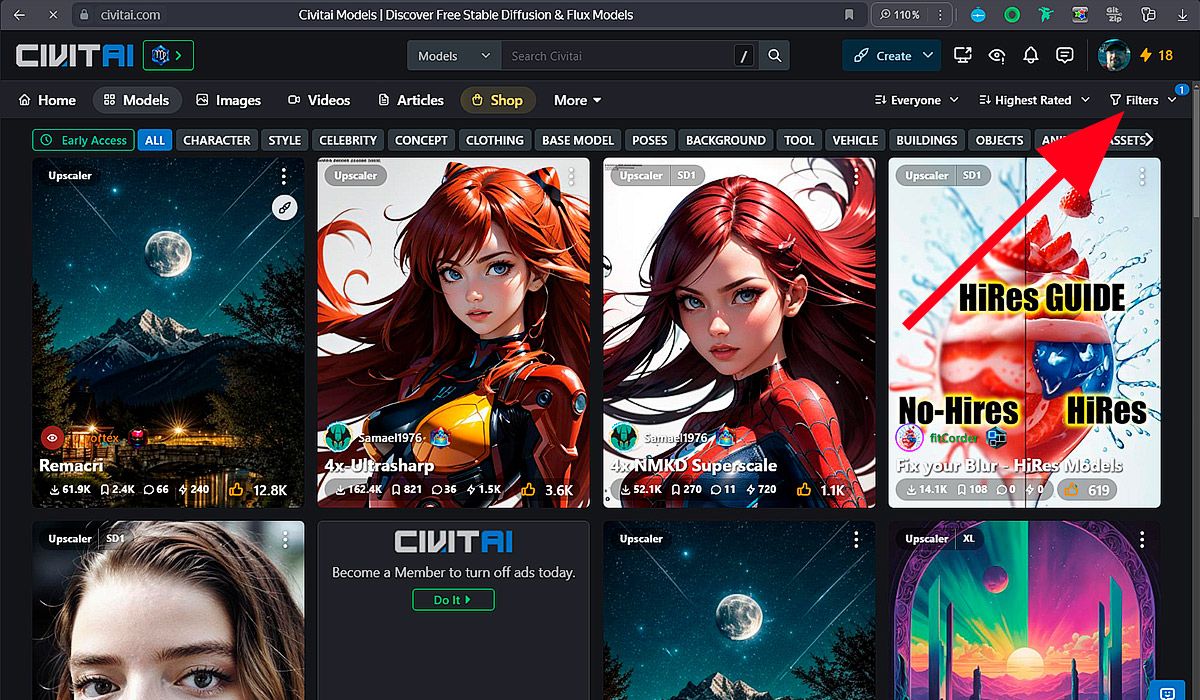Open the 4x NMKD Superscale model card
The height and width of the screenshot is (700, 1200).
739,332
